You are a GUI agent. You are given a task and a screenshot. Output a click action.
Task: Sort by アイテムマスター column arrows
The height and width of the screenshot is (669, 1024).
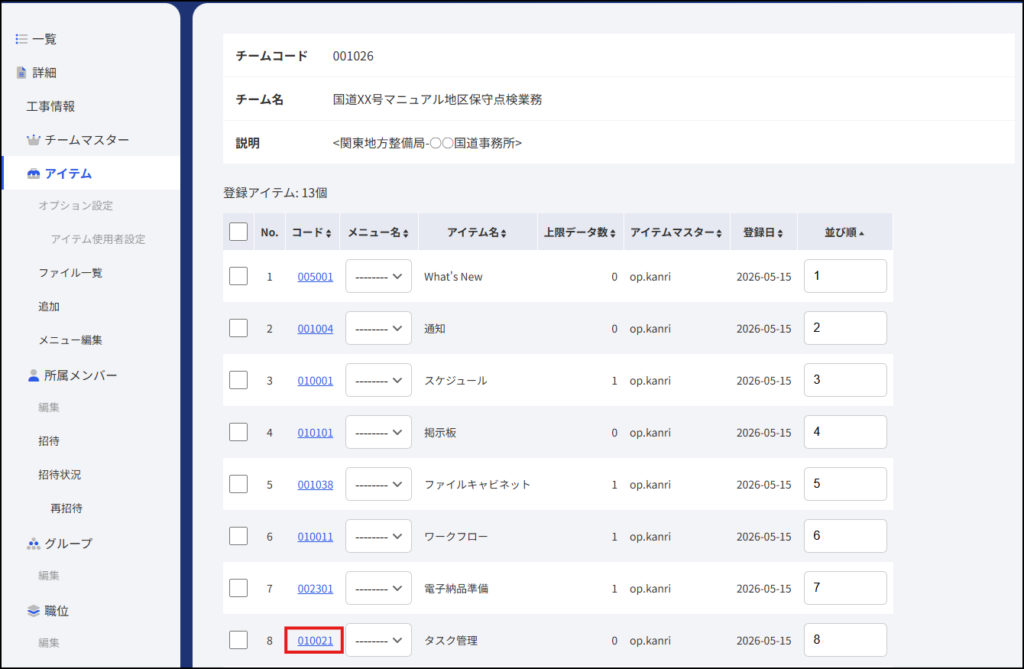click(719, 233)
